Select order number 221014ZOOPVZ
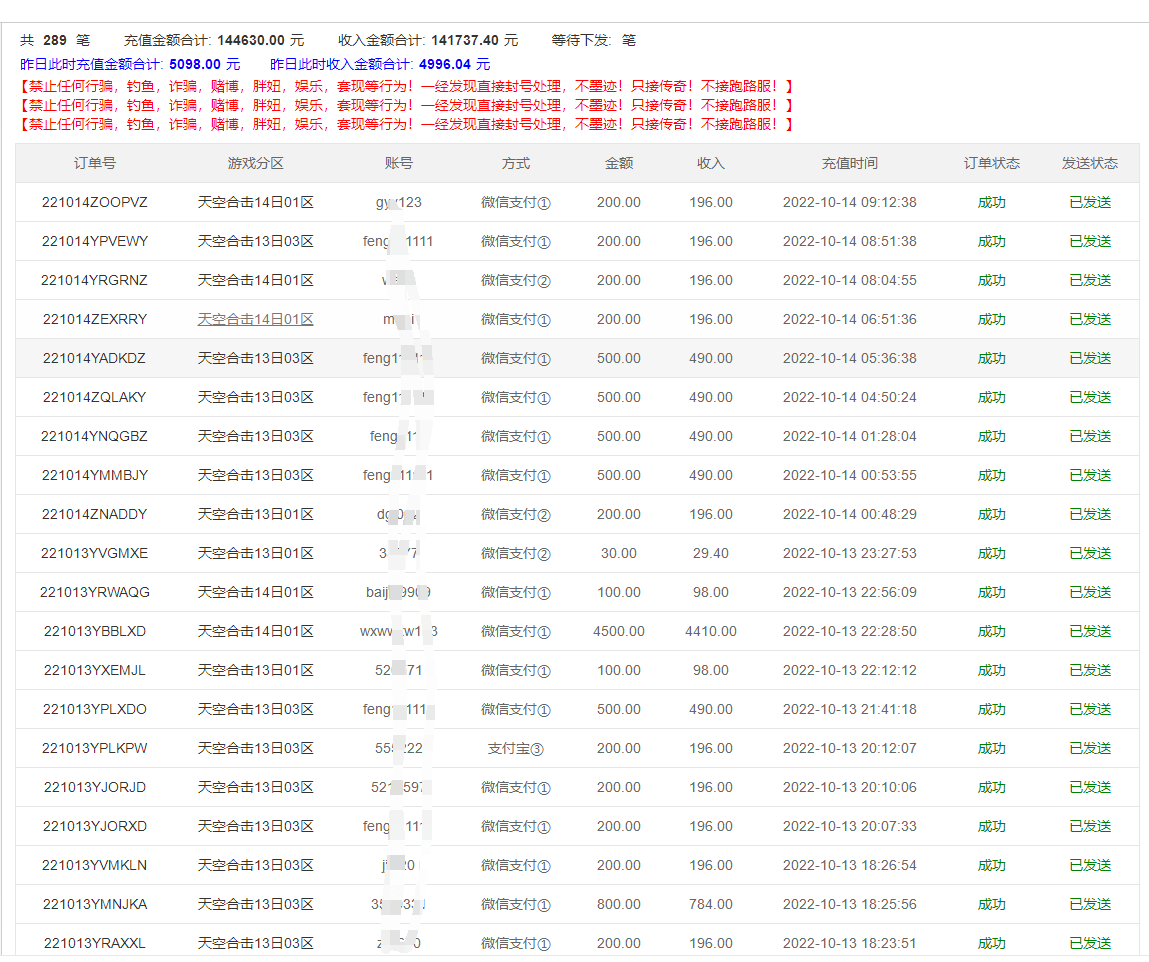This screenshot has height=962, width=1149. pos(94,202)
